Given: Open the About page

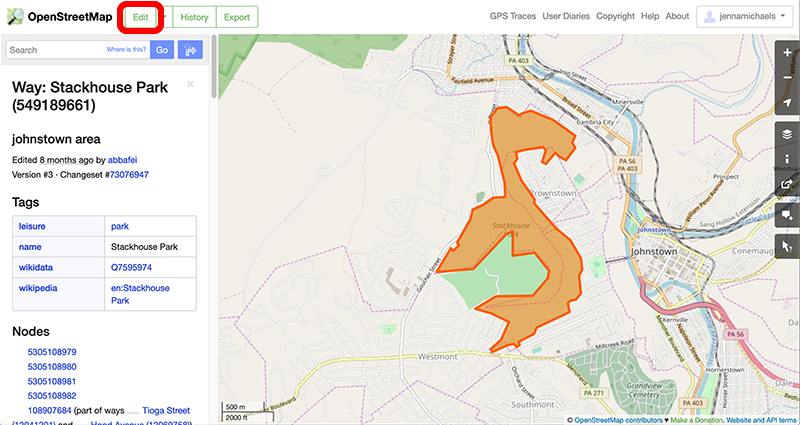Looking at the screenshot, I should 677,16.
